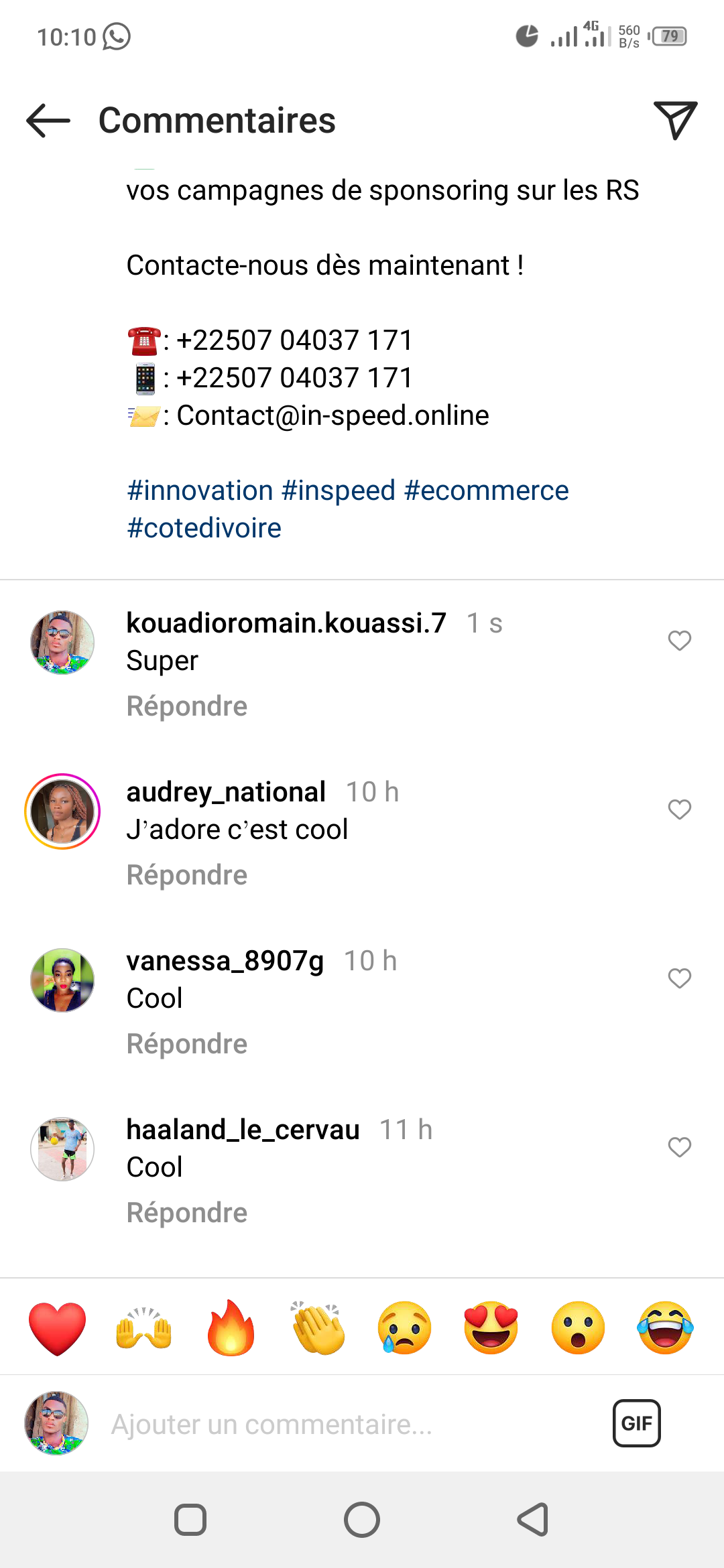Open the #innovation hashtag
This screenshot has width=724, height=1568.
point(200,491)
